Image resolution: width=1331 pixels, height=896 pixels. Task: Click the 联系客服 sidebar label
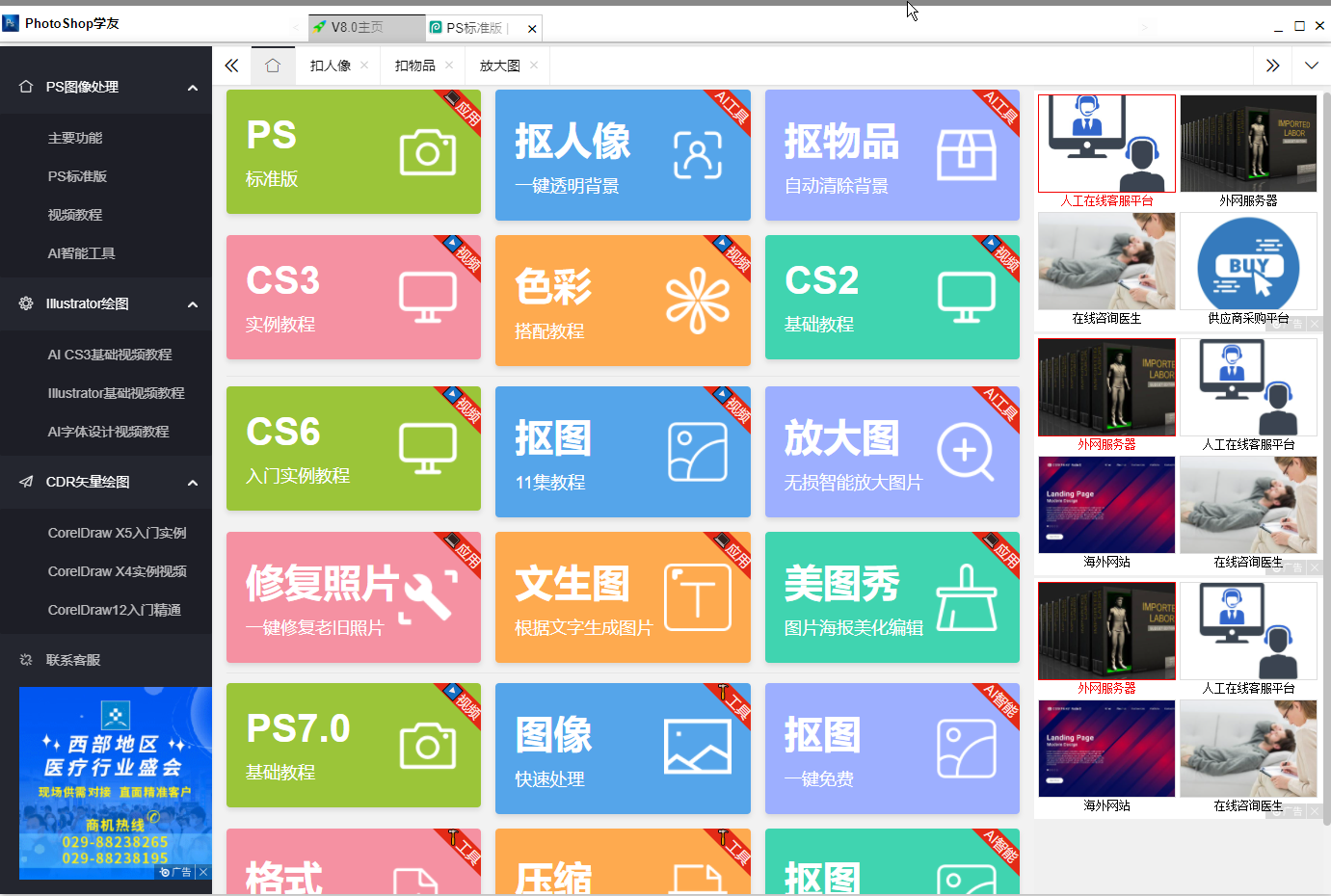coord(73,660)
